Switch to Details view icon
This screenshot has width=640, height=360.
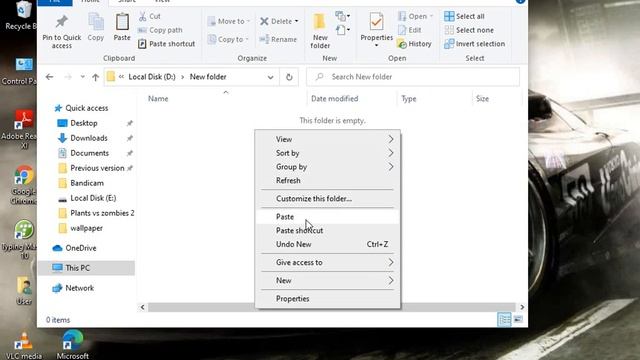click(x=504, y=320)
